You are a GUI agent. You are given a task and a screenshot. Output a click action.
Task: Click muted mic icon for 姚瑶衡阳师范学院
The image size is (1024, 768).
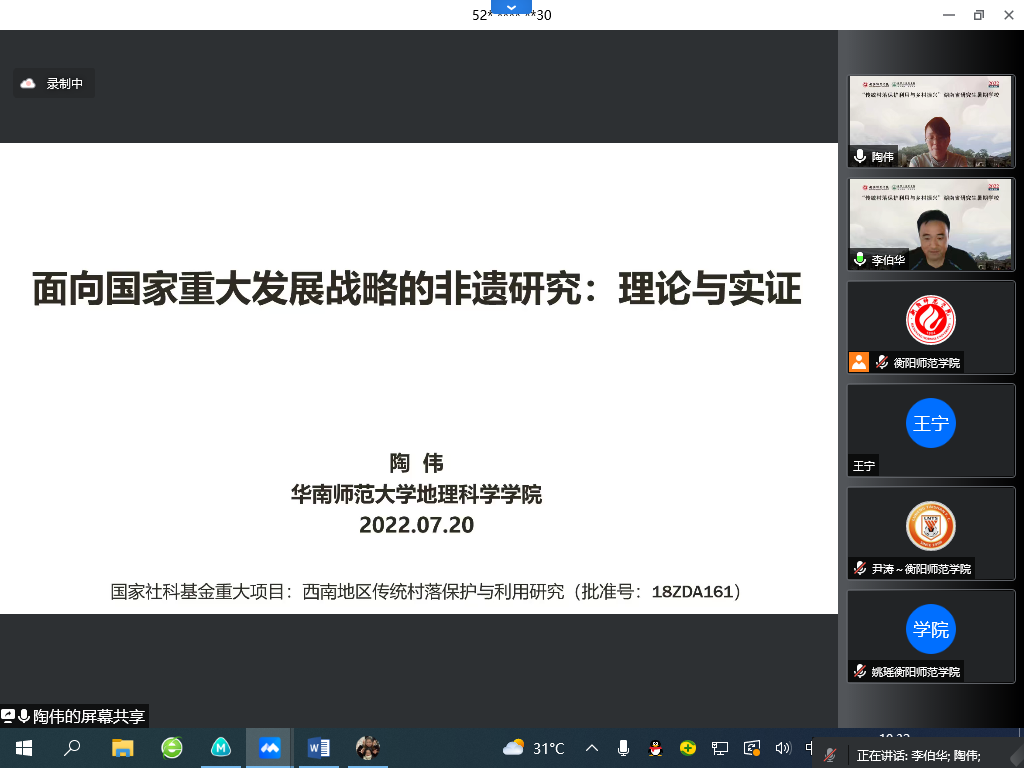[x=860, y=671]
